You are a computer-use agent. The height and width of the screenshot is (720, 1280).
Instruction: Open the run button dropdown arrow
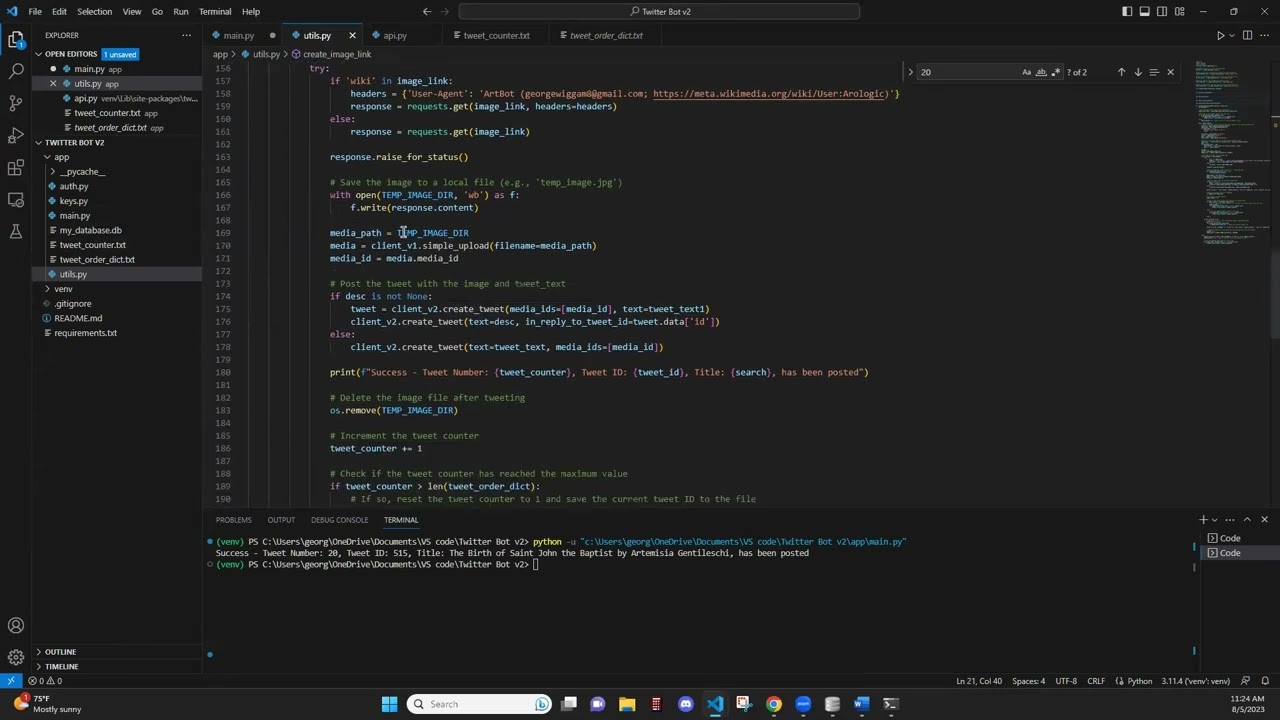pos(1232,35)
